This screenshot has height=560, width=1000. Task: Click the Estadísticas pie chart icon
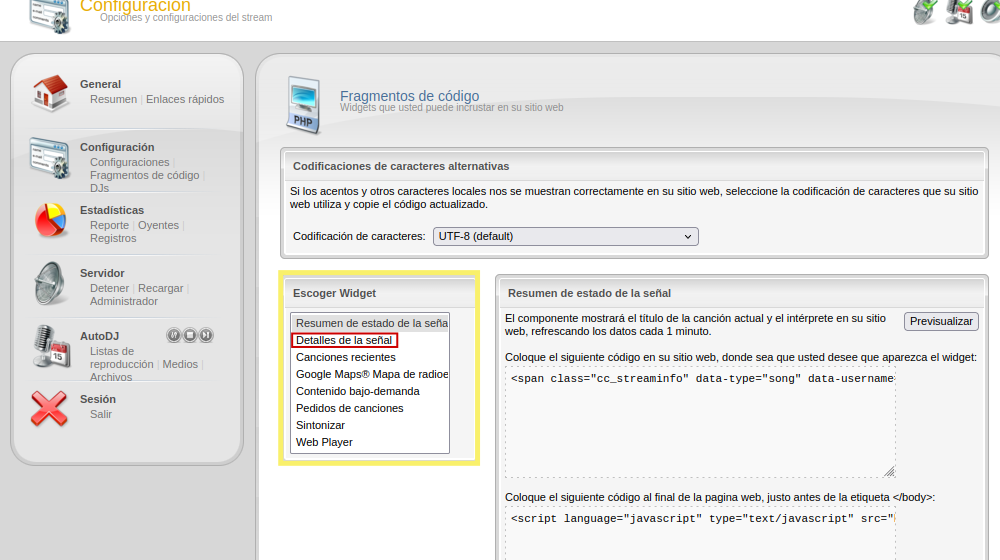(49, 219)
